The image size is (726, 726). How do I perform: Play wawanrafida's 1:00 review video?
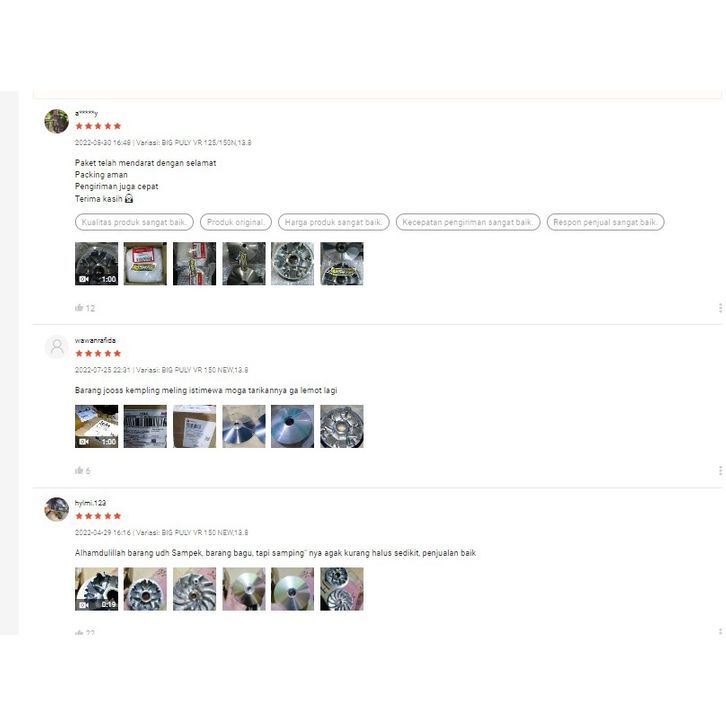tap(96, 426)
